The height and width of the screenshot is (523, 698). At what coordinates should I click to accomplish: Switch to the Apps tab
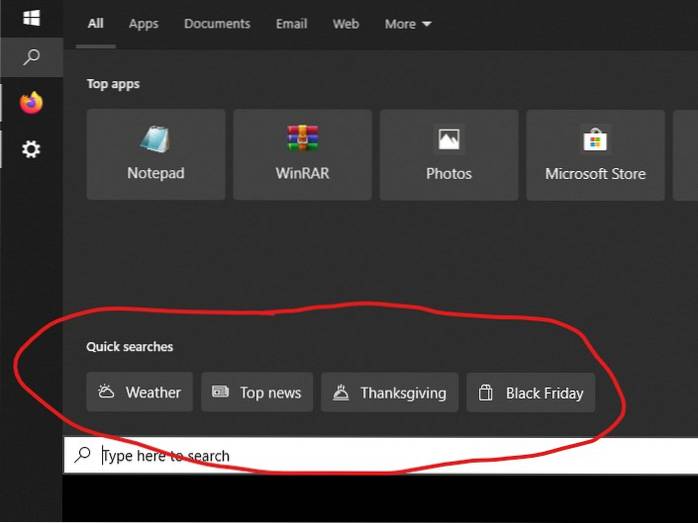(x=143, y=24)
